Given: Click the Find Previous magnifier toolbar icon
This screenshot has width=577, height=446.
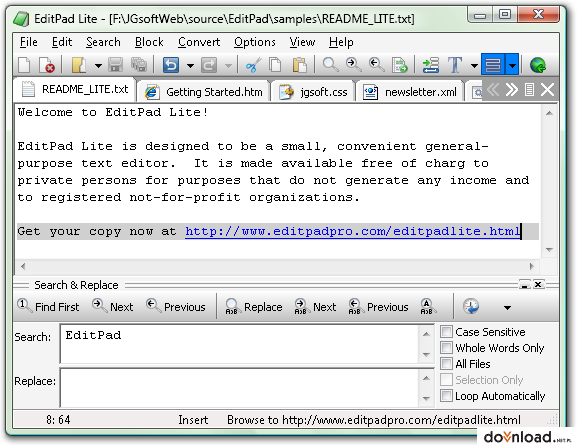Looking at the screenshot, I should [x=376, y=65].
